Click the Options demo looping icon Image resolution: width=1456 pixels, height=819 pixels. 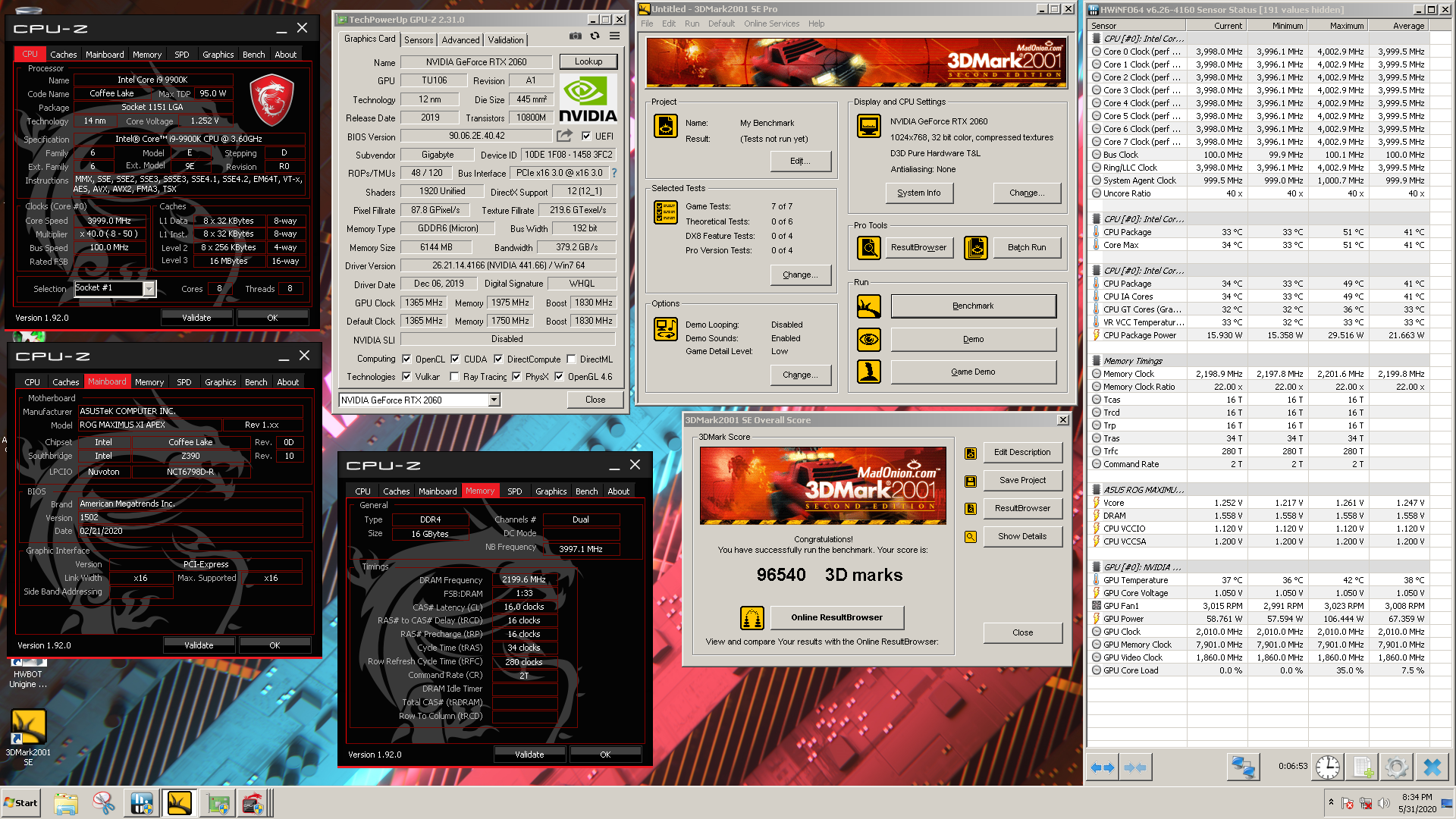tap(666, 329)
